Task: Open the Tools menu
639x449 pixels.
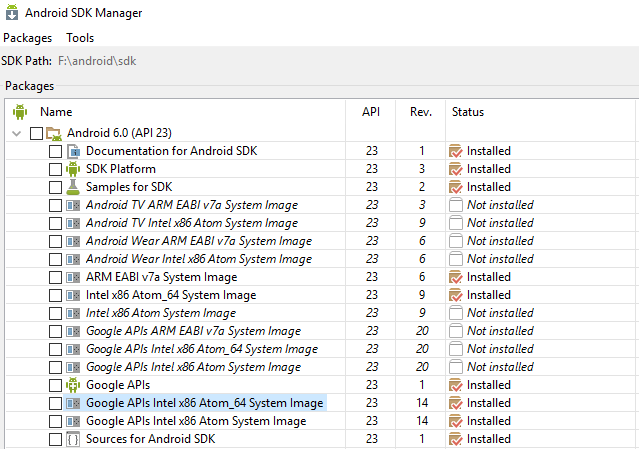Action: [x=80, y=38]
